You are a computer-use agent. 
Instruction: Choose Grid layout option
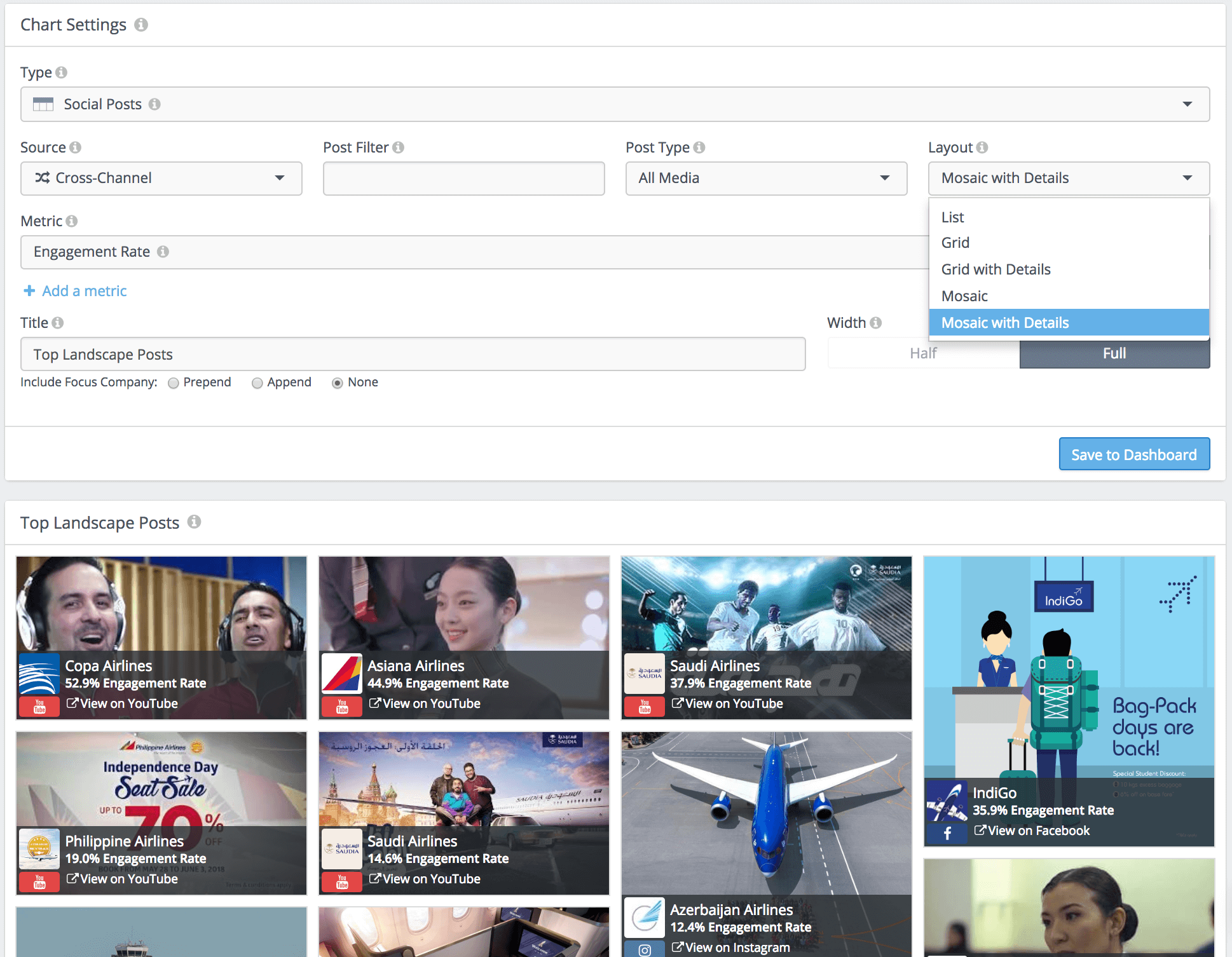(1069, 243)
